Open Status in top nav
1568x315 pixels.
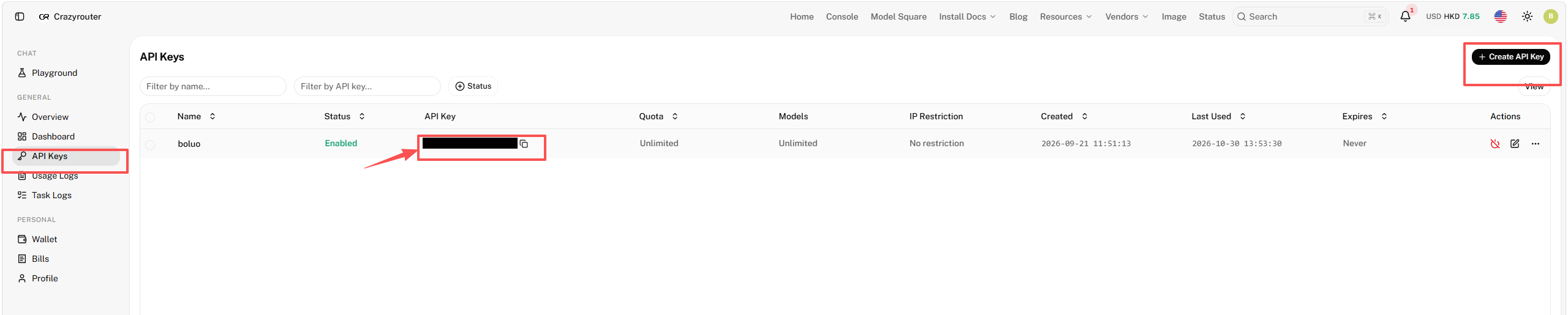click(x=1212, y=17)
